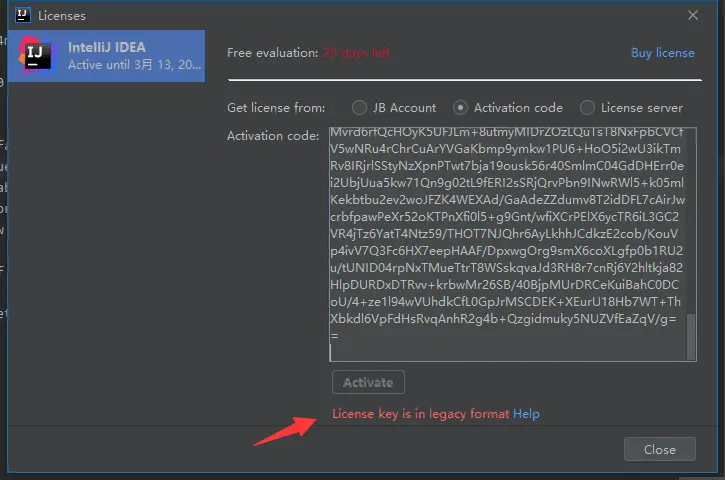Click the red '29 days left' text
This screenshot has width=725, height=480.
click(x=357, y=53)
